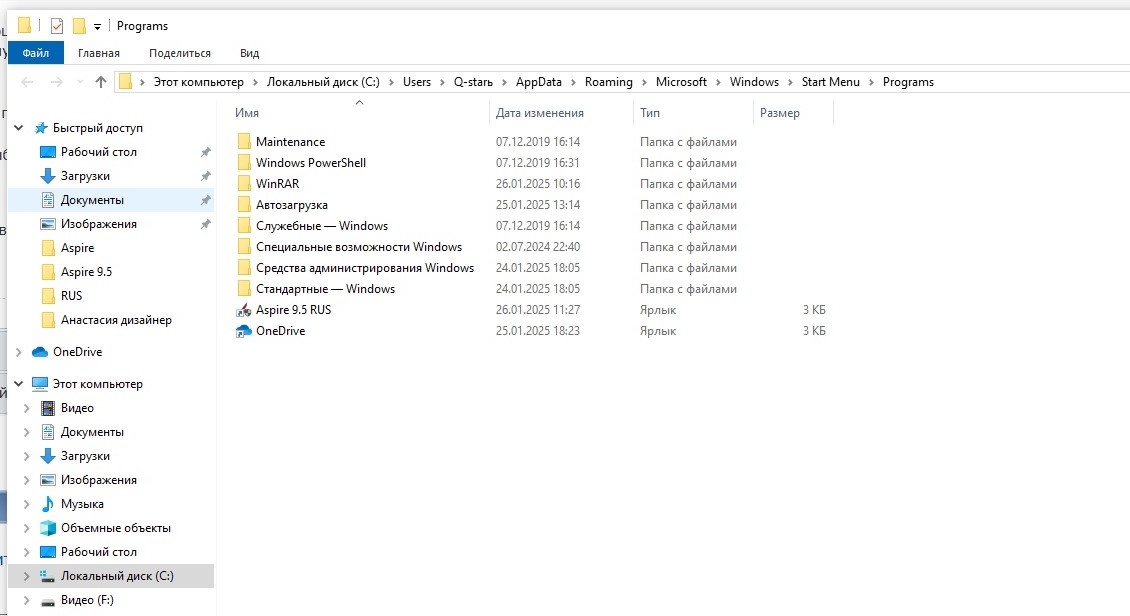Go up one folder level with the up arrow

pos(101,82)
